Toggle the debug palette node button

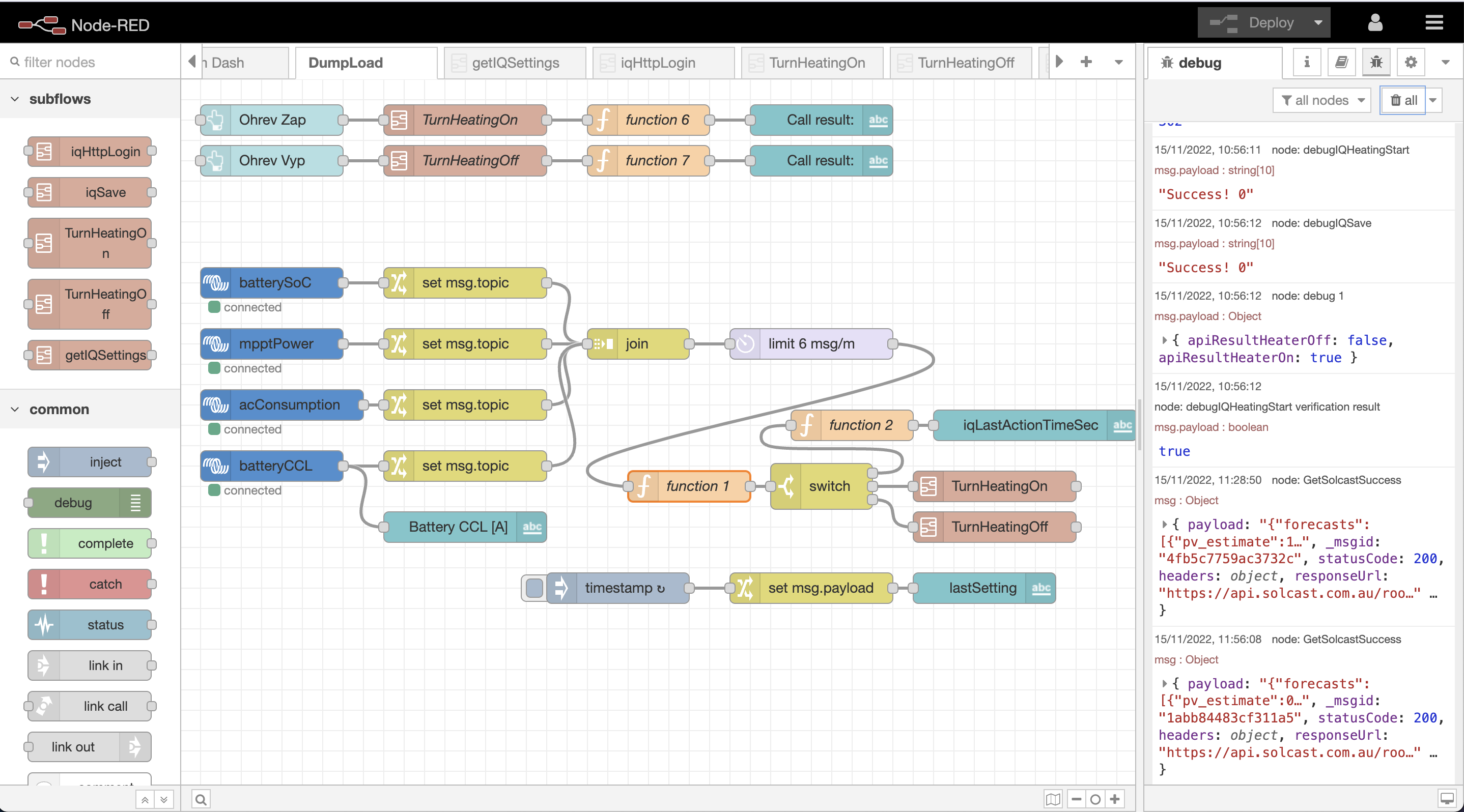click(135, 503)
